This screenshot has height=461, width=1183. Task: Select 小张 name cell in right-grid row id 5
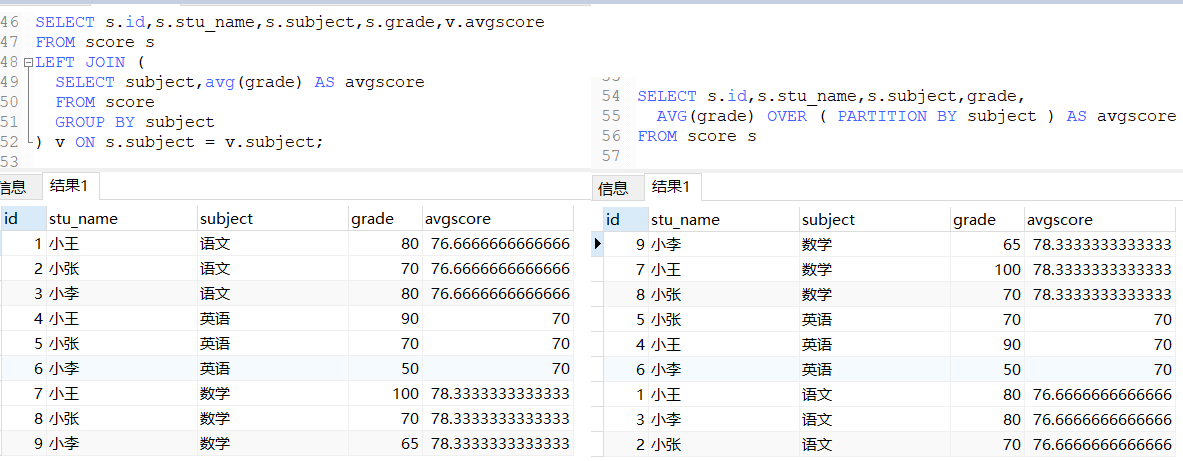click(724, 319)
